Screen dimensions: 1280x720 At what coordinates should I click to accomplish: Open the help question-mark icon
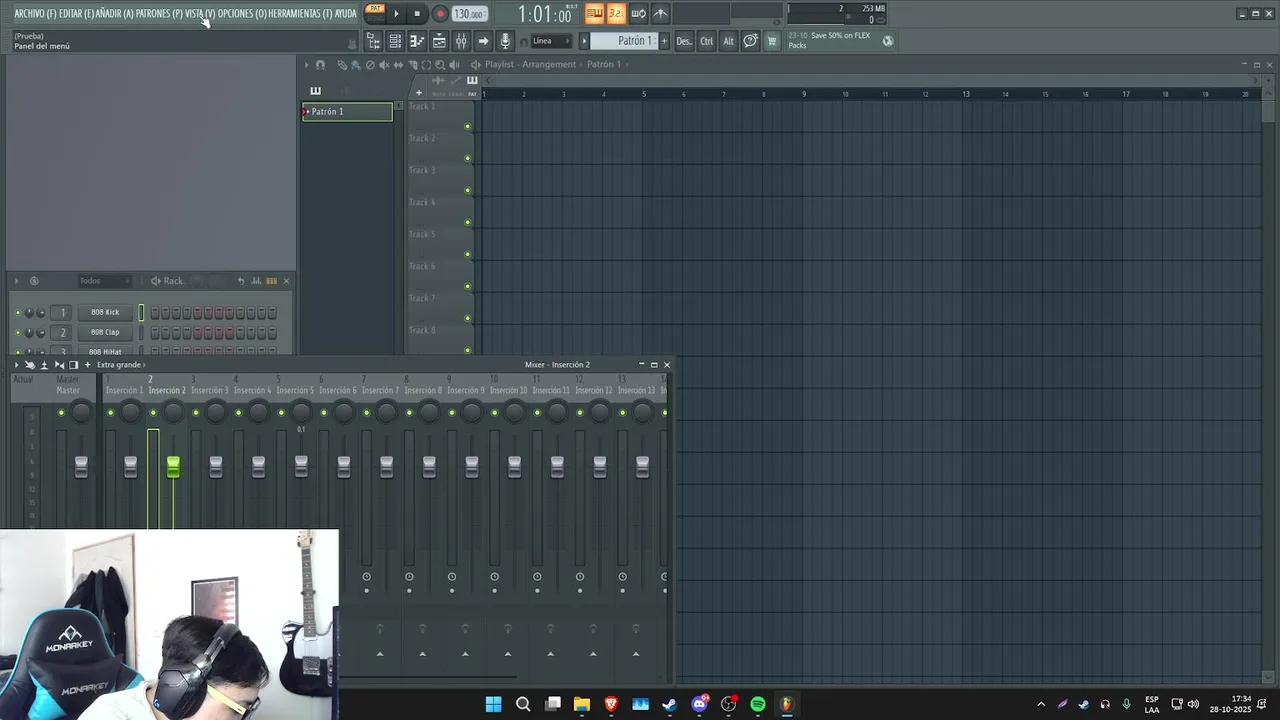750,41
